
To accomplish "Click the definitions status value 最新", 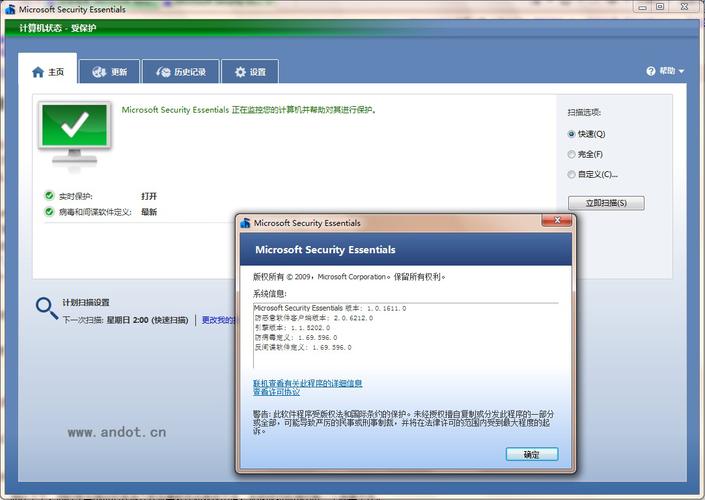I will pyautogui.click(x=149, y=212).
